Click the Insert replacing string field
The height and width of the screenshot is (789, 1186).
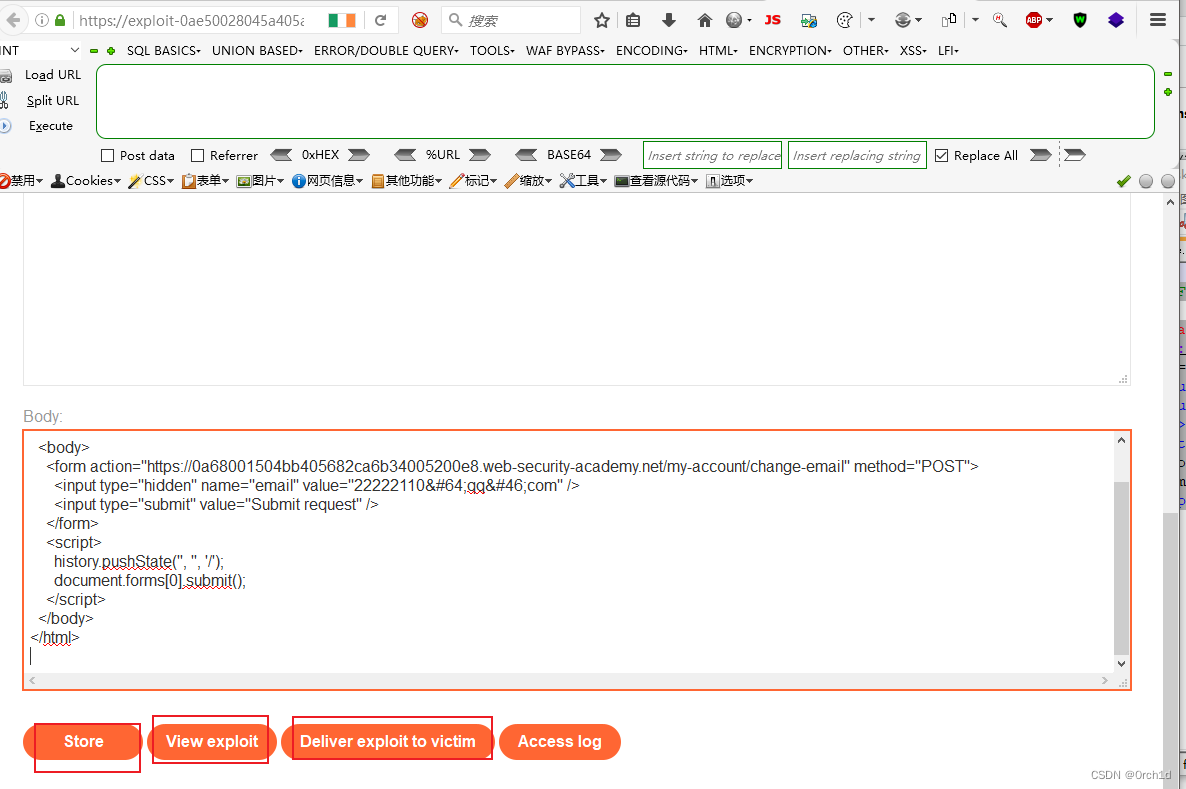pyautogui.click(x=857, y=155)
